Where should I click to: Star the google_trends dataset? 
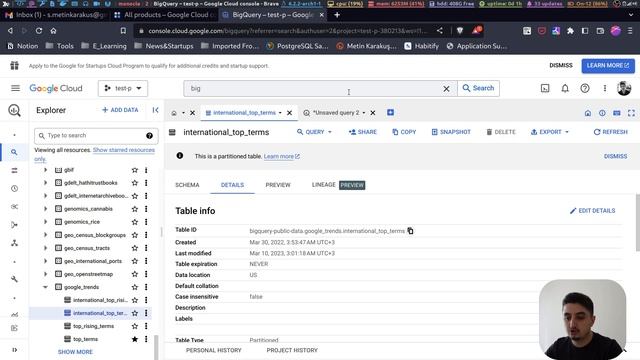(x=135, y=287)
